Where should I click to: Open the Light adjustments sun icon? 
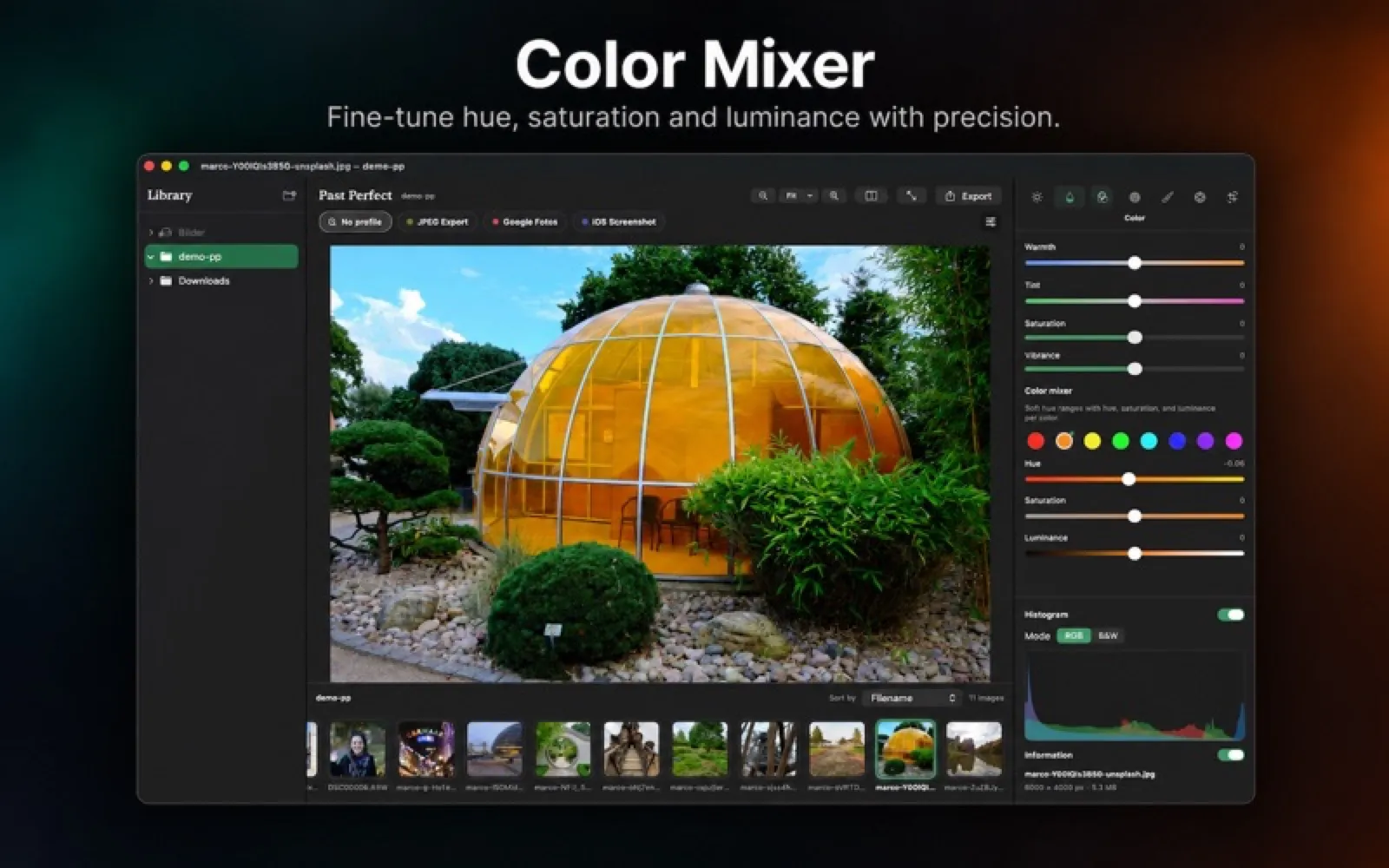[x=1037, y=197]
